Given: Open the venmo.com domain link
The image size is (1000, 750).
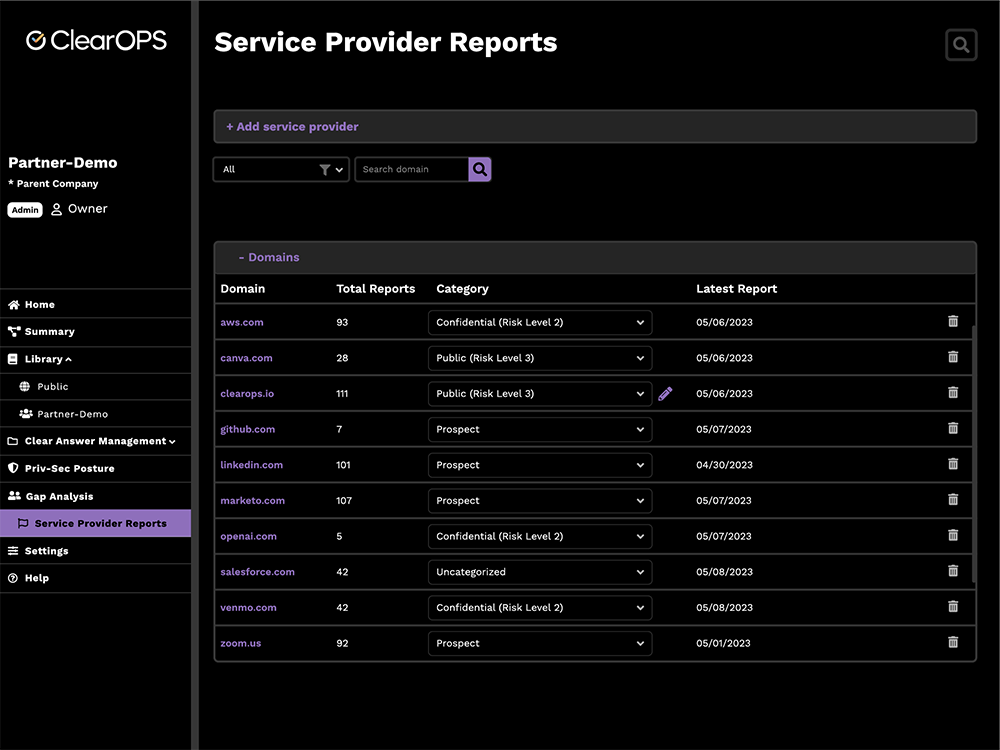Looking at the screenshot, I should [x=248, y=608].
